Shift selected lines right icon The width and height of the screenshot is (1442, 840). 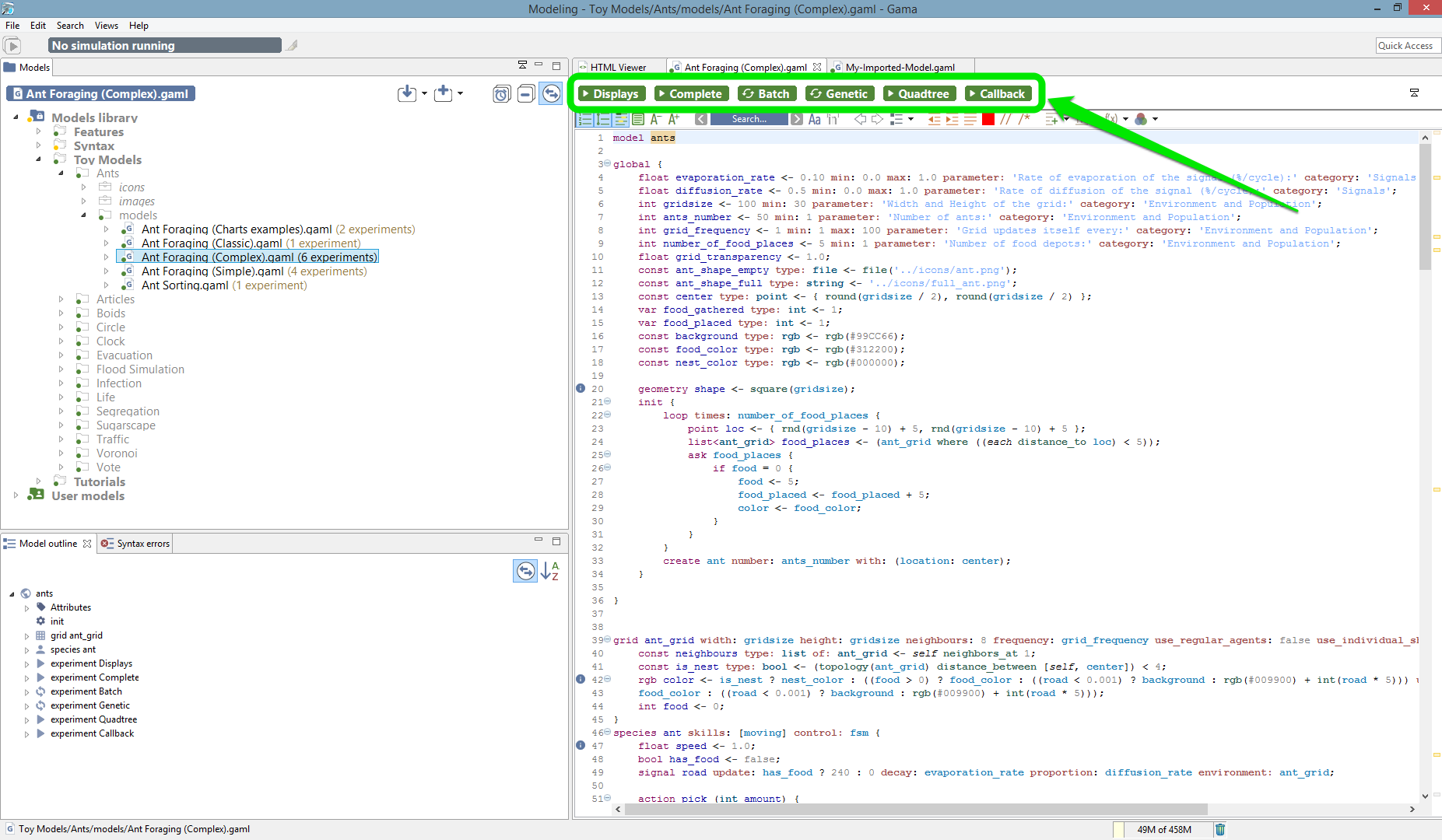tap(952, 119)
